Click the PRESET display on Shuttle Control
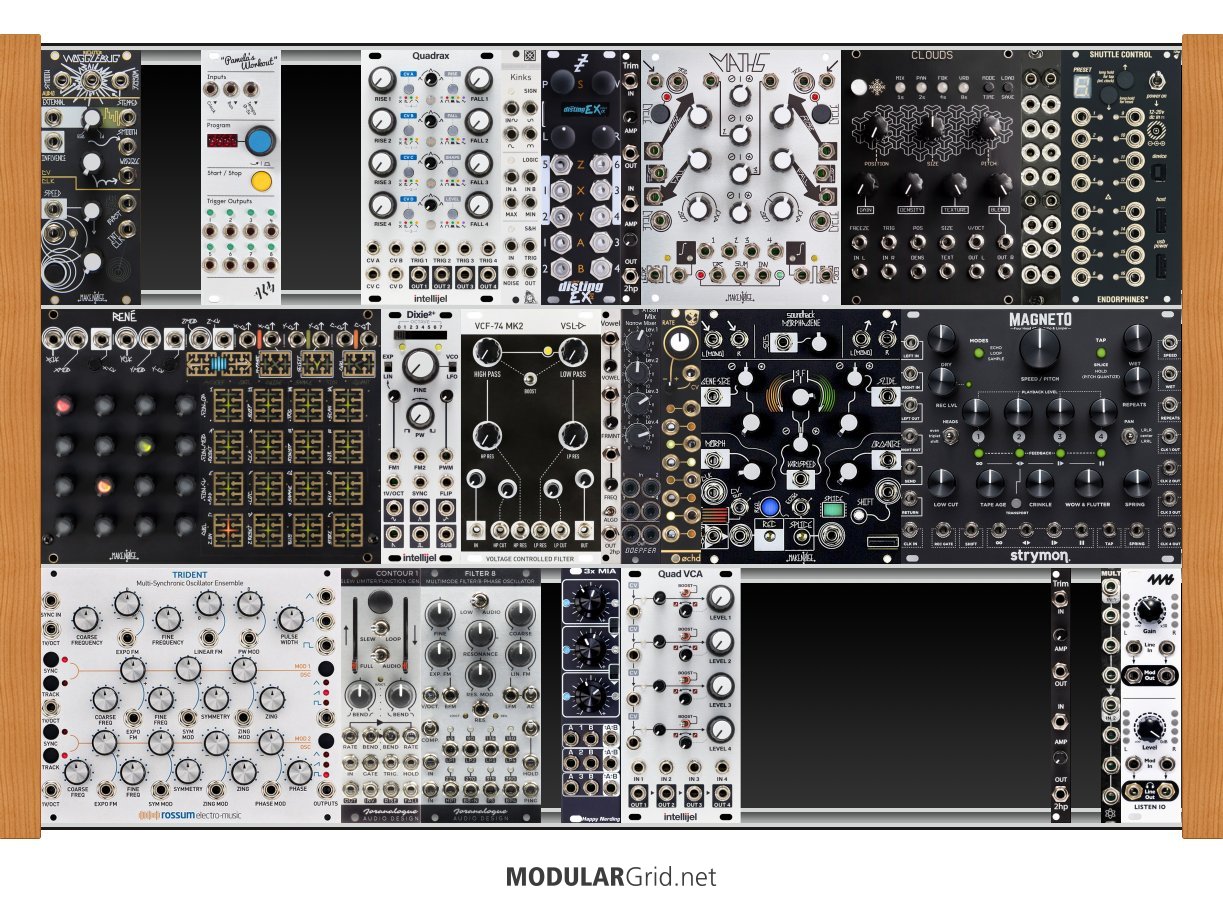This screenshot has height=898, width=1223. [1082, 88]
